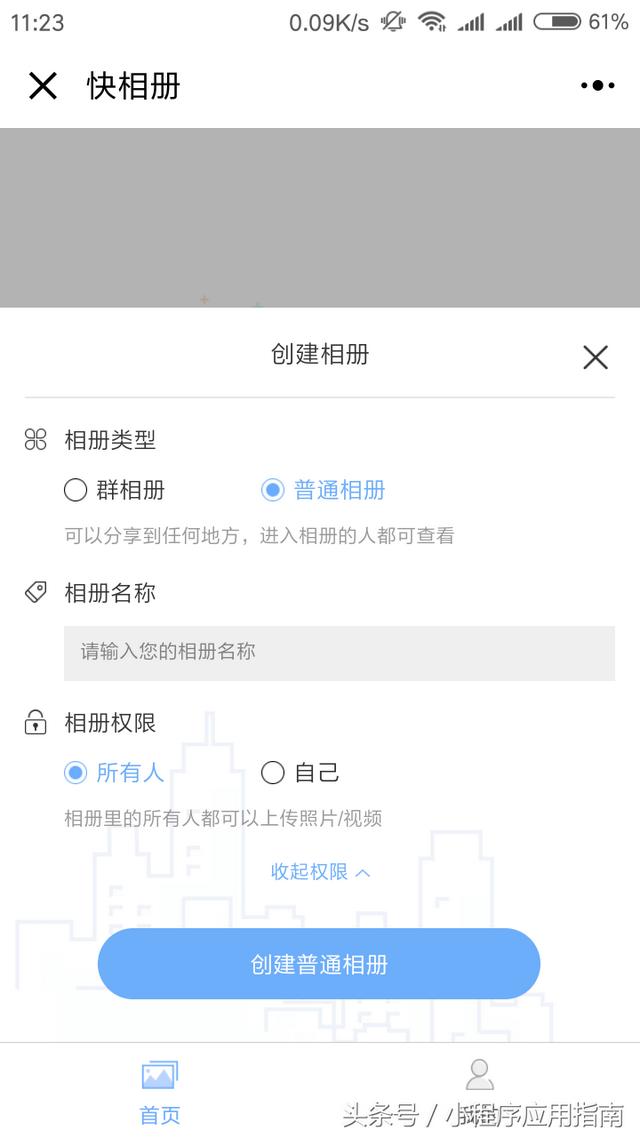Tap the battery indicator in status bar
This screenshot has height=1138, width=640.
[558, 22]
